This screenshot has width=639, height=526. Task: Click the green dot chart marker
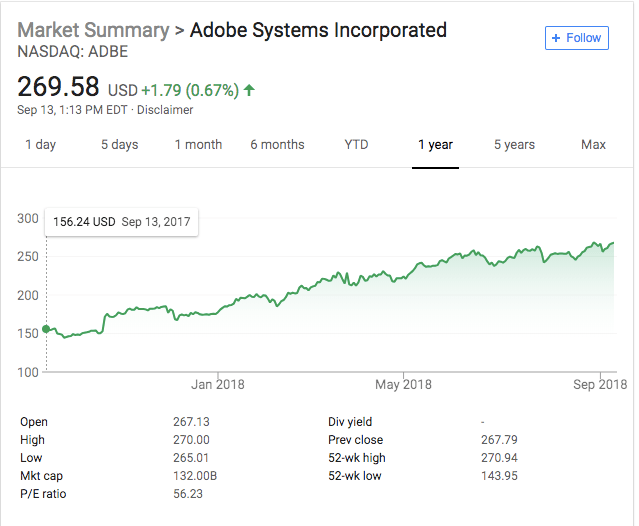pos(47,331)
